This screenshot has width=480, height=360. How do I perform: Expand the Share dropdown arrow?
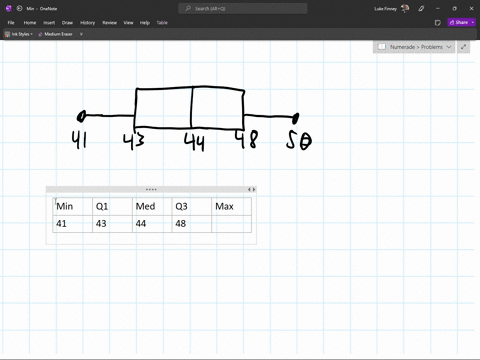point(473,22)
